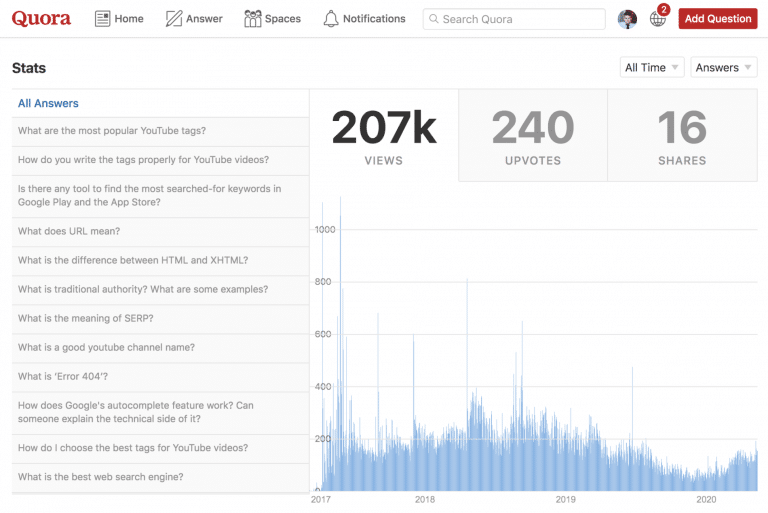Expand the Answers type dropdown
The height and width of the screenshot is (513, 768).
723,67
